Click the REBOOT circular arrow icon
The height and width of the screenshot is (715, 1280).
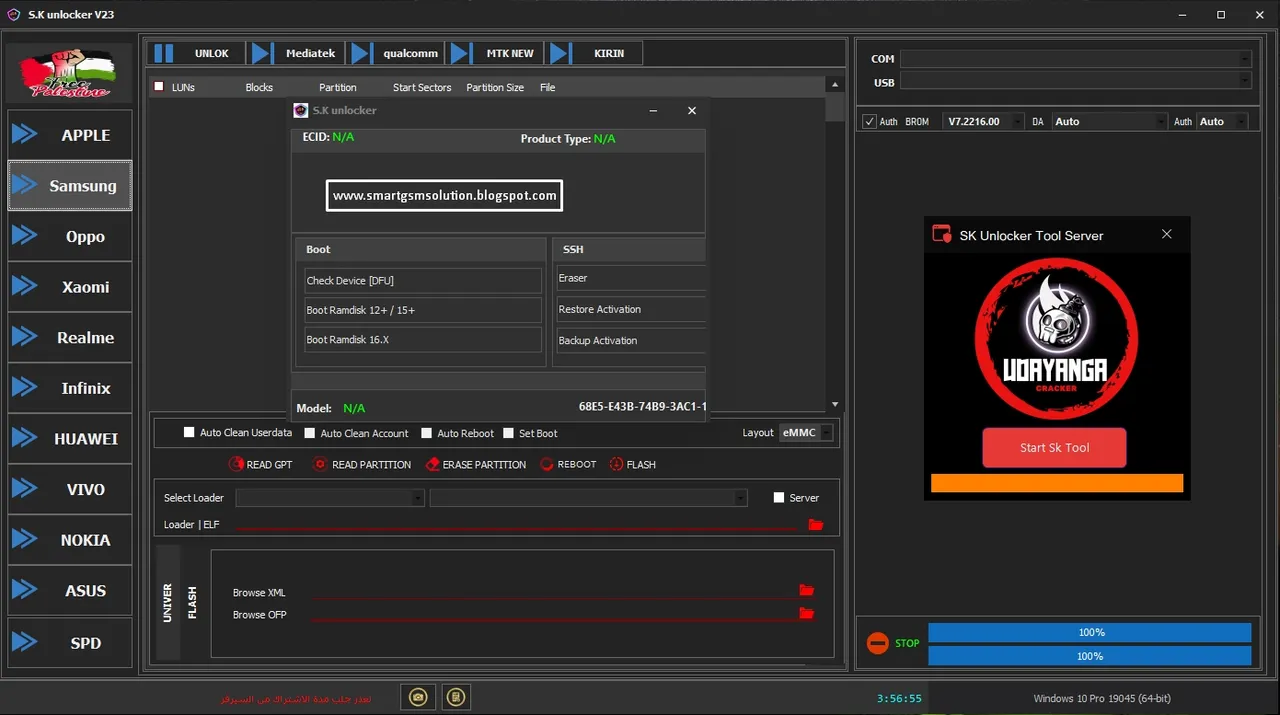point(547,464)
